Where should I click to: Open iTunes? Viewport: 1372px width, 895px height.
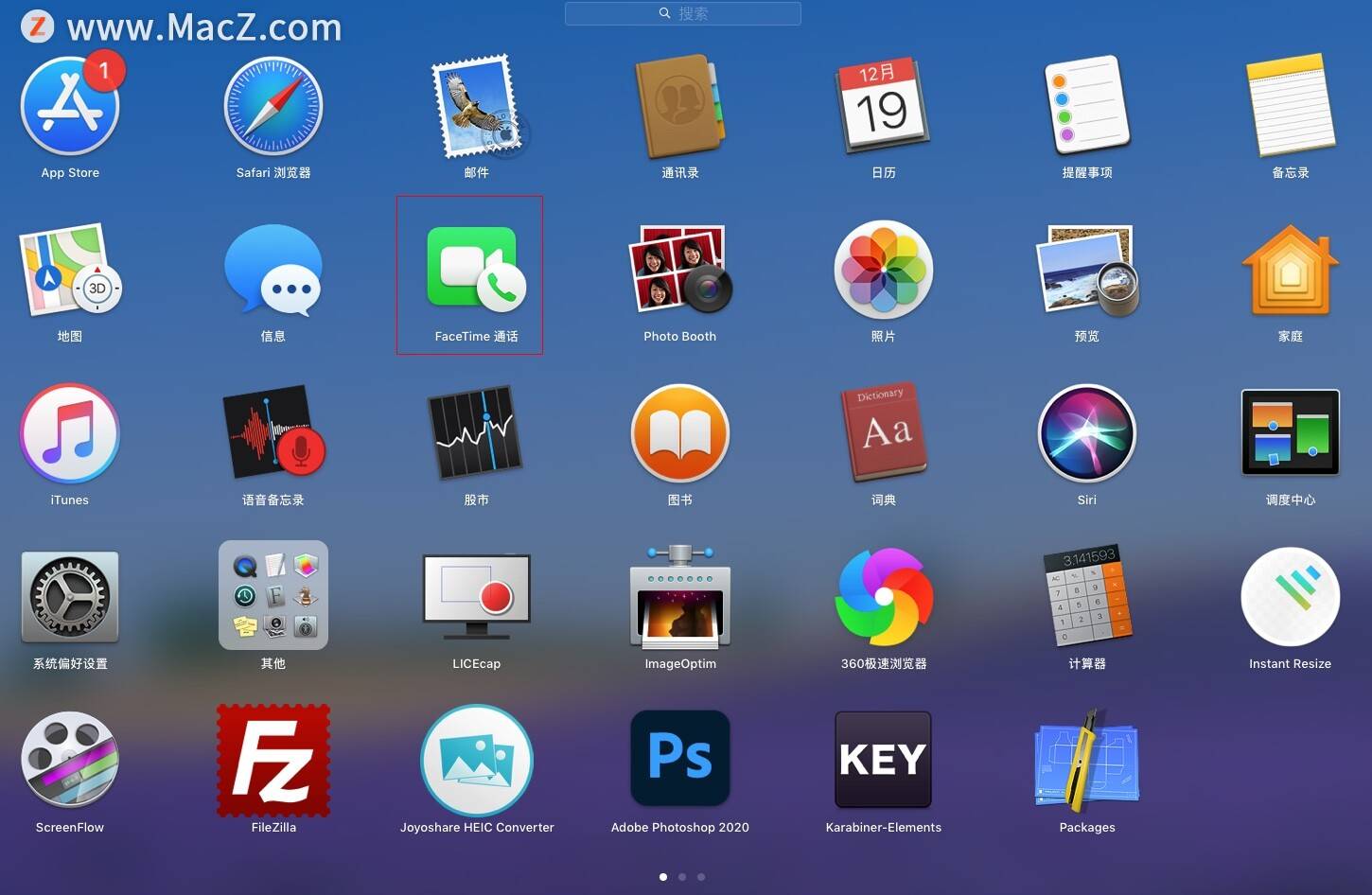tap(70, 434)
